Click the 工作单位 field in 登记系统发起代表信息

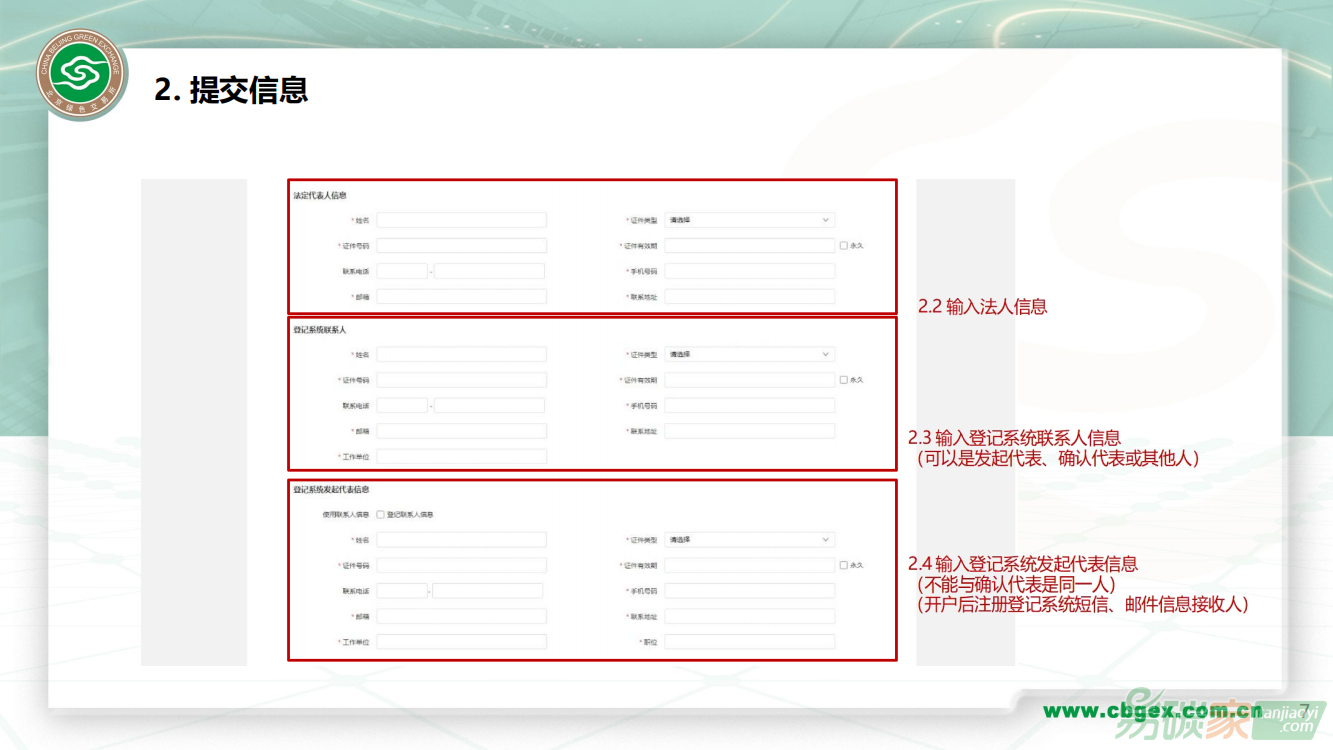pos(461,642)
